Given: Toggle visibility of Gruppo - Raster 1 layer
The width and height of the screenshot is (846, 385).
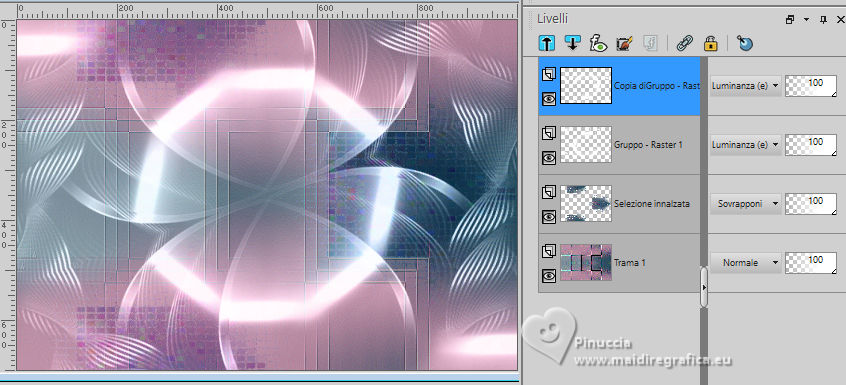Looking at the screenshot, I should tap(549, 157).
